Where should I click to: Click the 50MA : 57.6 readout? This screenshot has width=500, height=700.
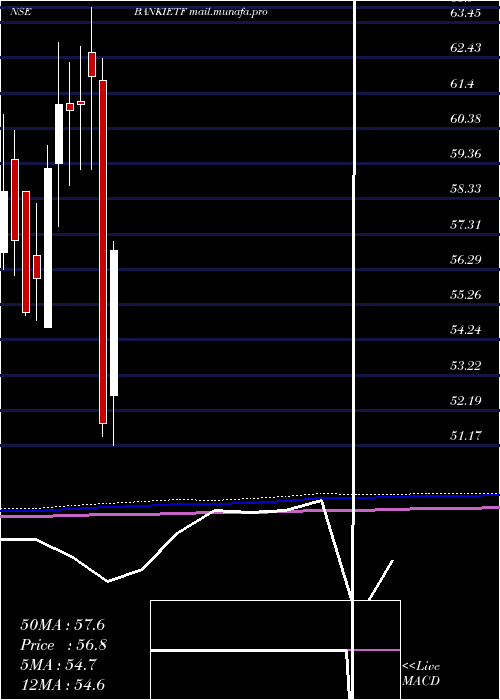(62, 625)
